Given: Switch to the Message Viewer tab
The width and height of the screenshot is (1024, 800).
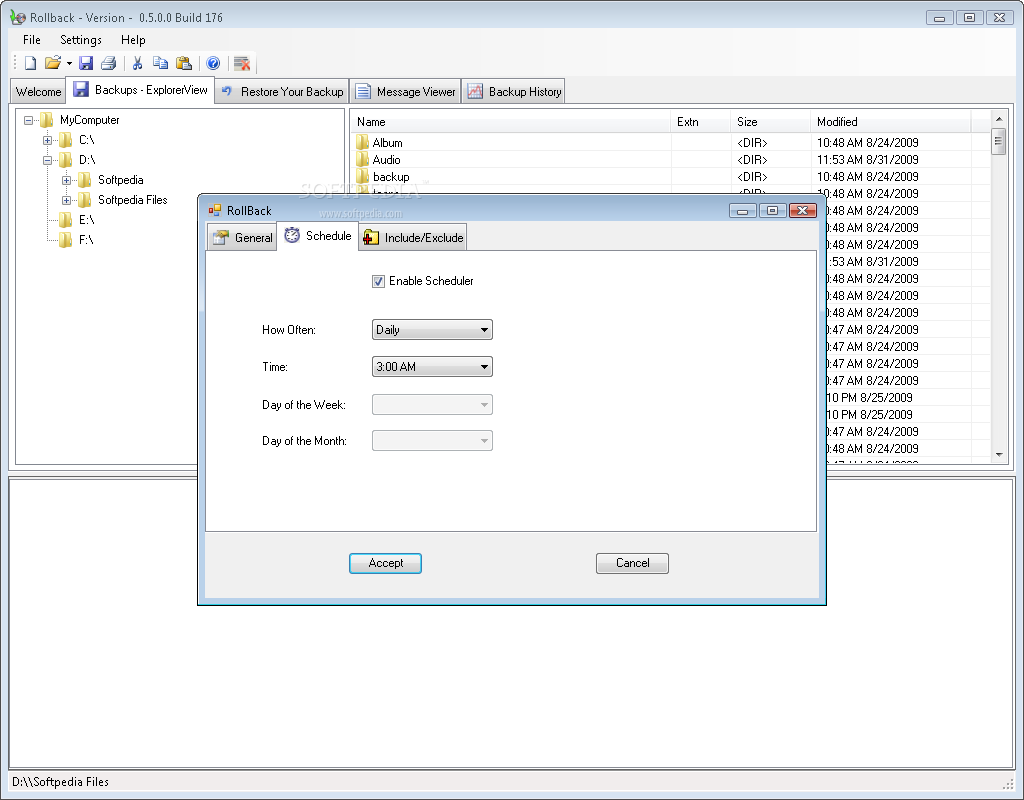Looking at the screenshot, I should coord(406,92).
